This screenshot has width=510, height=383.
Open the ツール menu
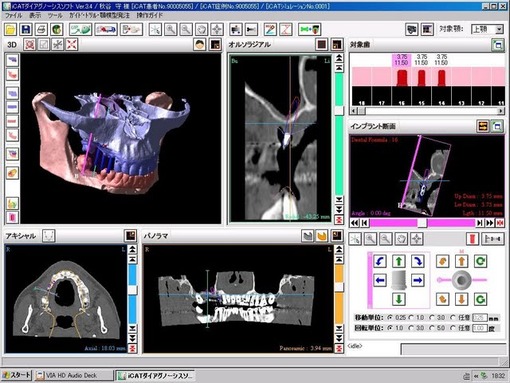(x=55, y=15)
